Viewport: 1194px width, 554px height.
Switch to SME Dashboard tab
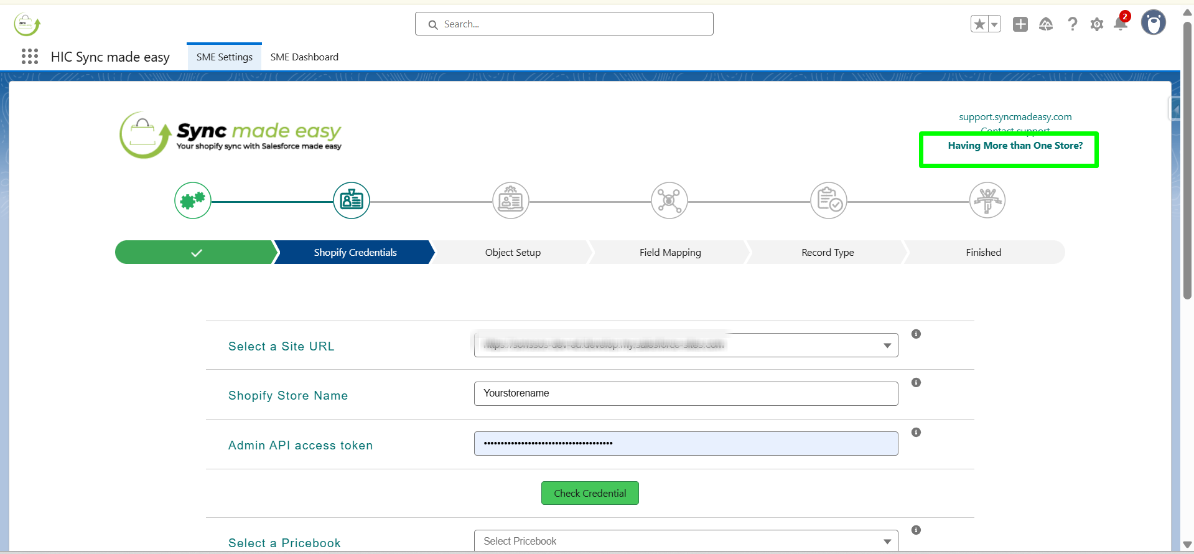(305, 57)
